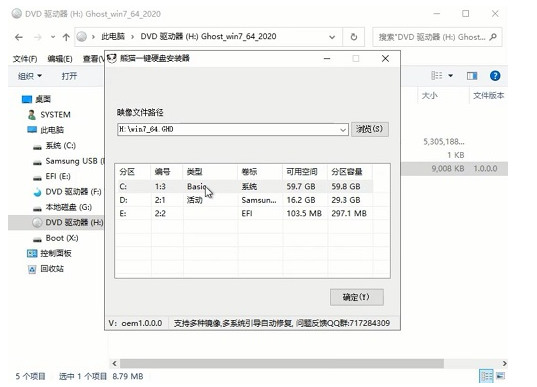Select partition D: row
This screenshot has height=387, width=537.
245,200
